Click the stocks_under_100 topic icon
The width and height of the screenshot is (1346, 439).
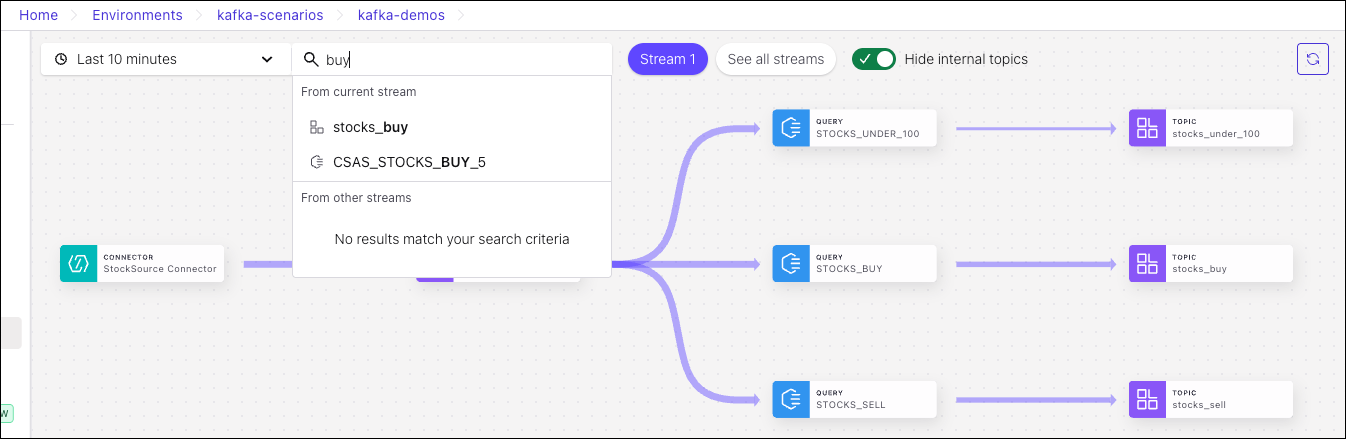1147,128
